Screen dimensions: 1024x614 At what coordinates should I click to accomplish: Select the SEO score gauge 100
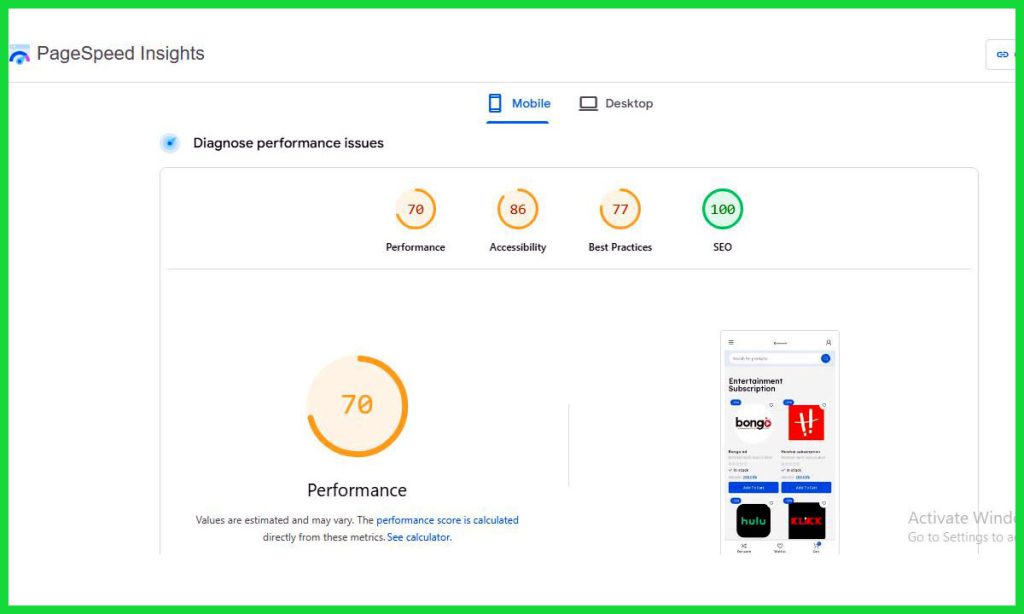coord(722,209)
